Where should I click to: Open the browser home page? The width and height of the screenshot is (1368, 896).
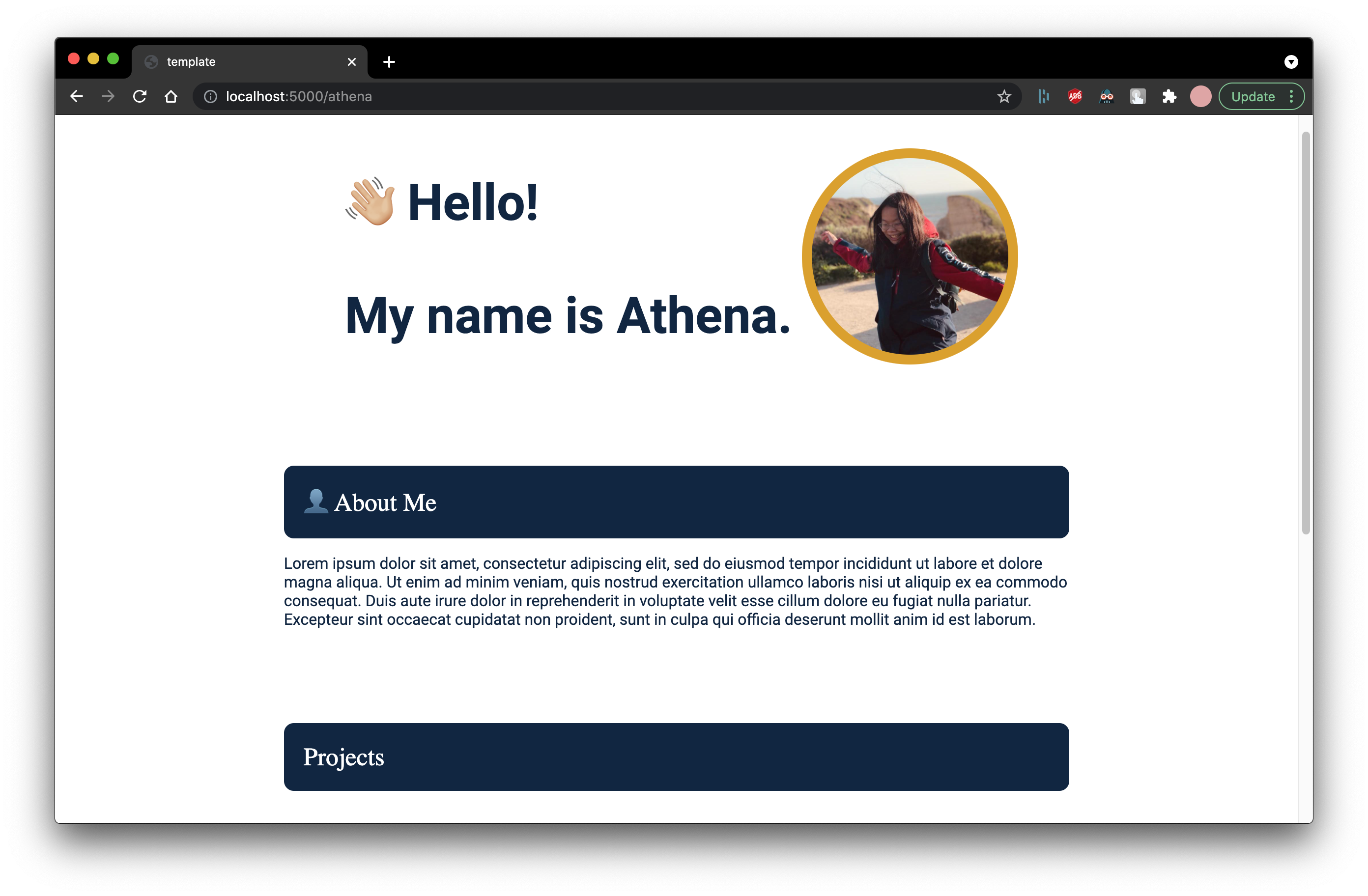point(171,97)
